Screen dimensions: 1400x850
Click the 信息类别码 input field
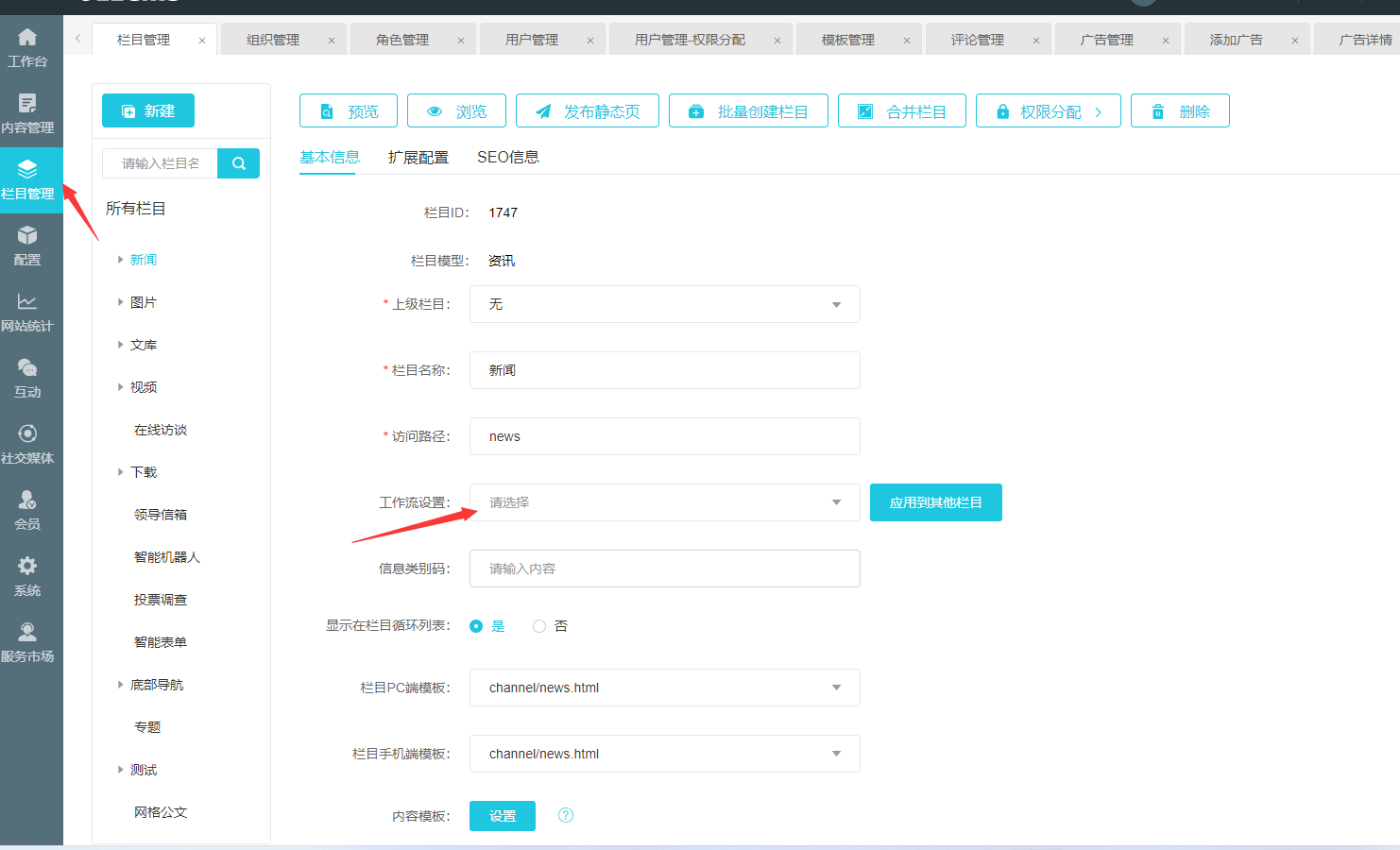point(665,569)
